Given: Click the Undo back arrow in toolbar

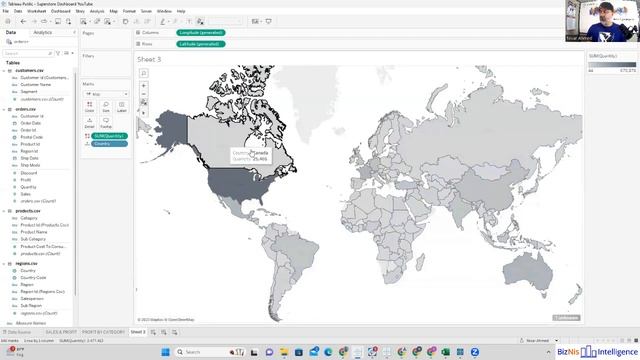Looking at the screenshot, I should coord(23,21).
